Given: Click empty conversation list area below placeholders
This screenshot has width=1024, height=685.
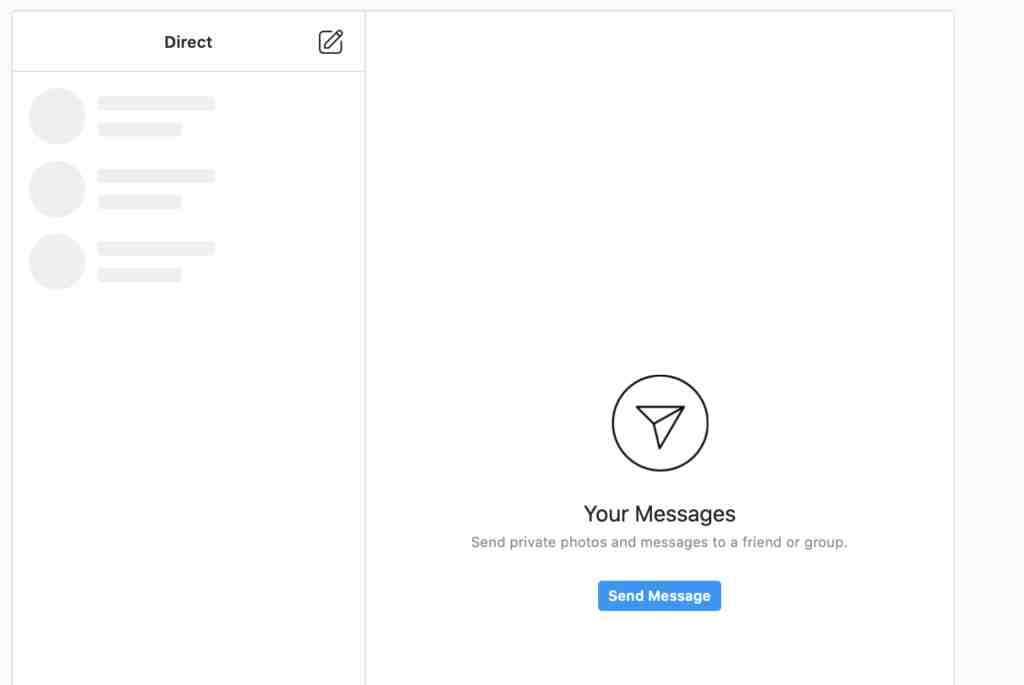Looking at the screenshot, I should [188, 483].
